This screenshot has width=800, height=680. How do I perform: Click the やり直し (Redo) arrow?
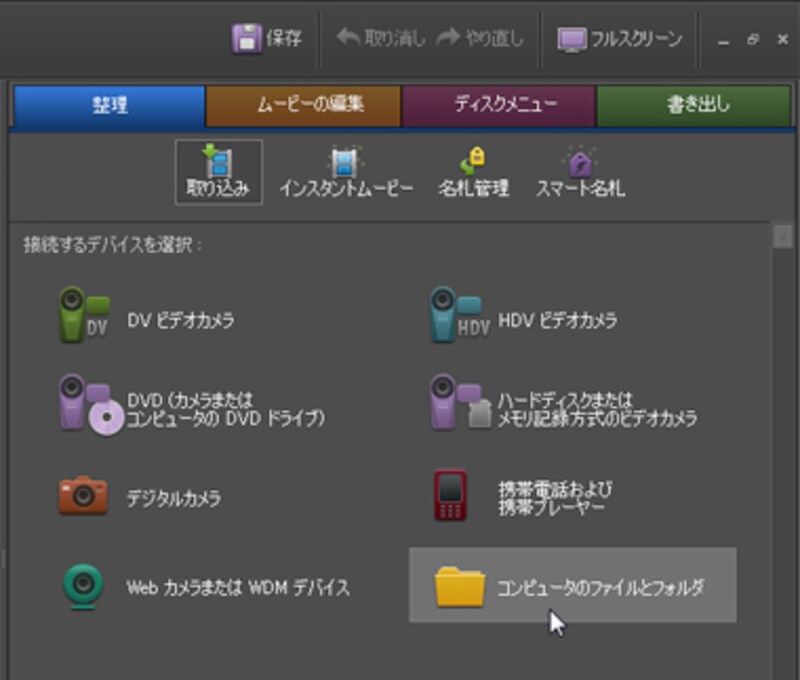coord(449,39)
